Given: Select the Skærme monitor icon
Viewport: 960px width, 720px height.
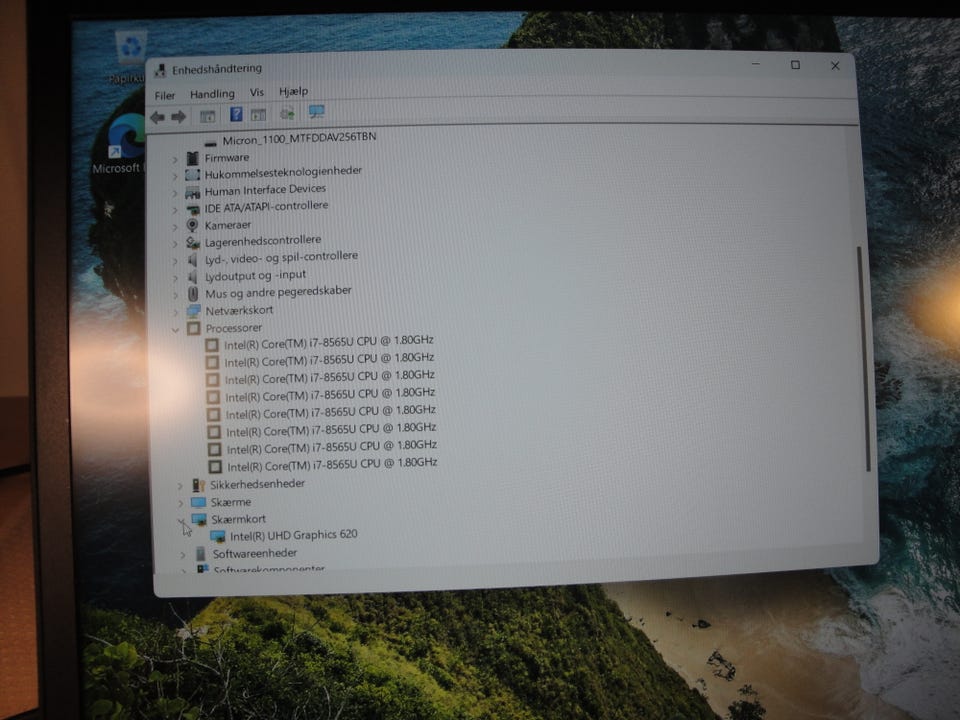Looking at the screenshot, I should point(198,502).
